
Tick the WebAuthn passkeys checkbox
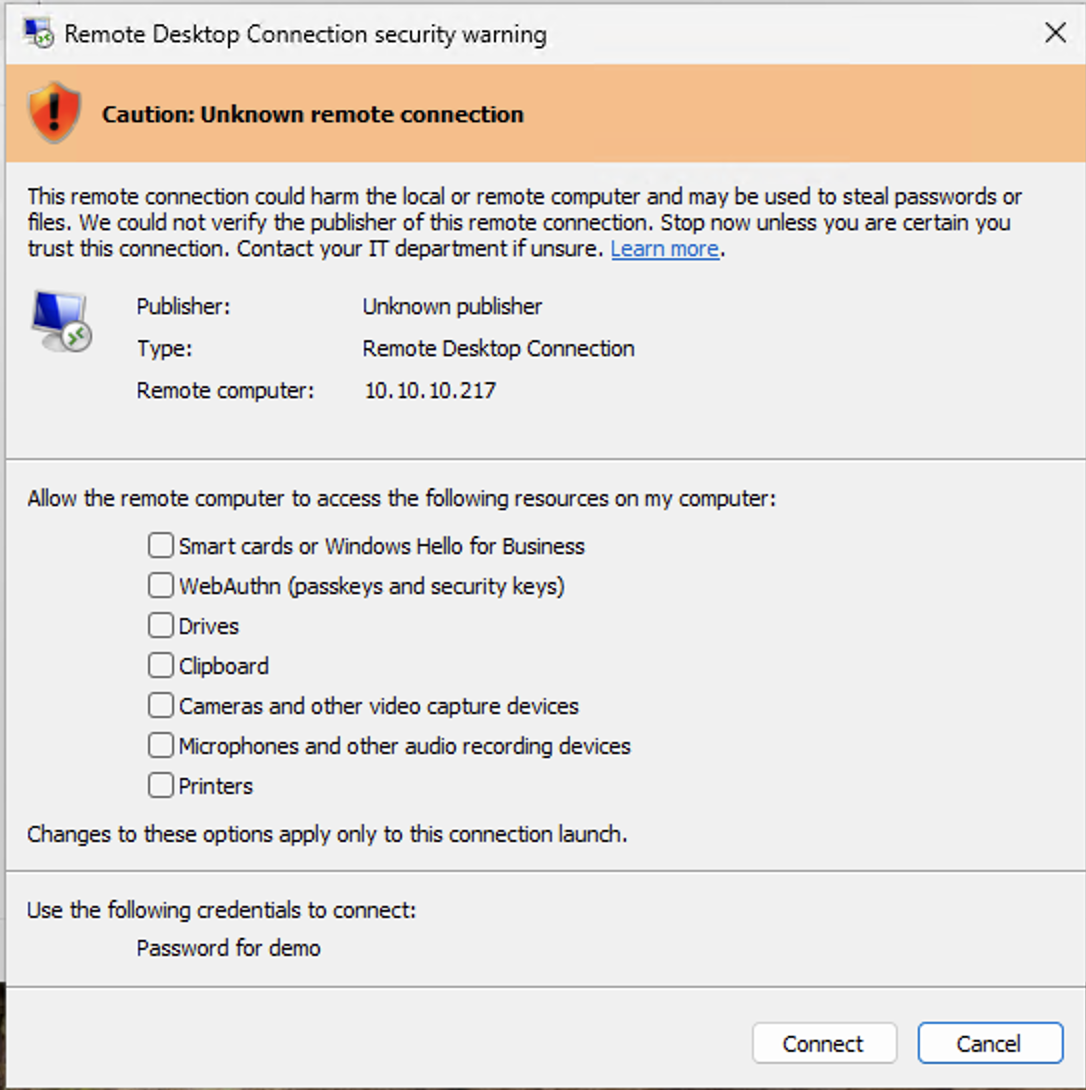coord(161,585)
